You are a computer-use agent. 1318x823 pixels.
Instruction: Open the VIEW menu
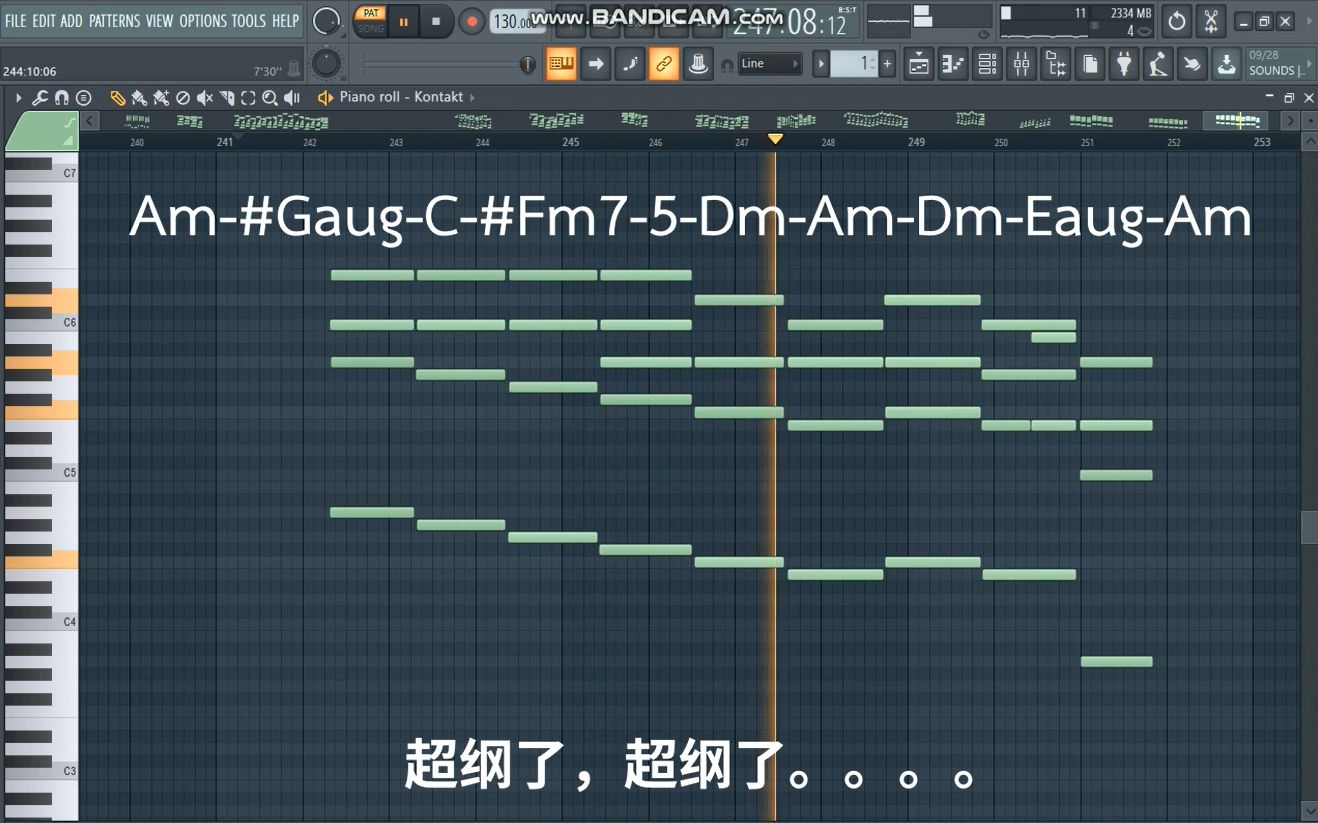159,20
